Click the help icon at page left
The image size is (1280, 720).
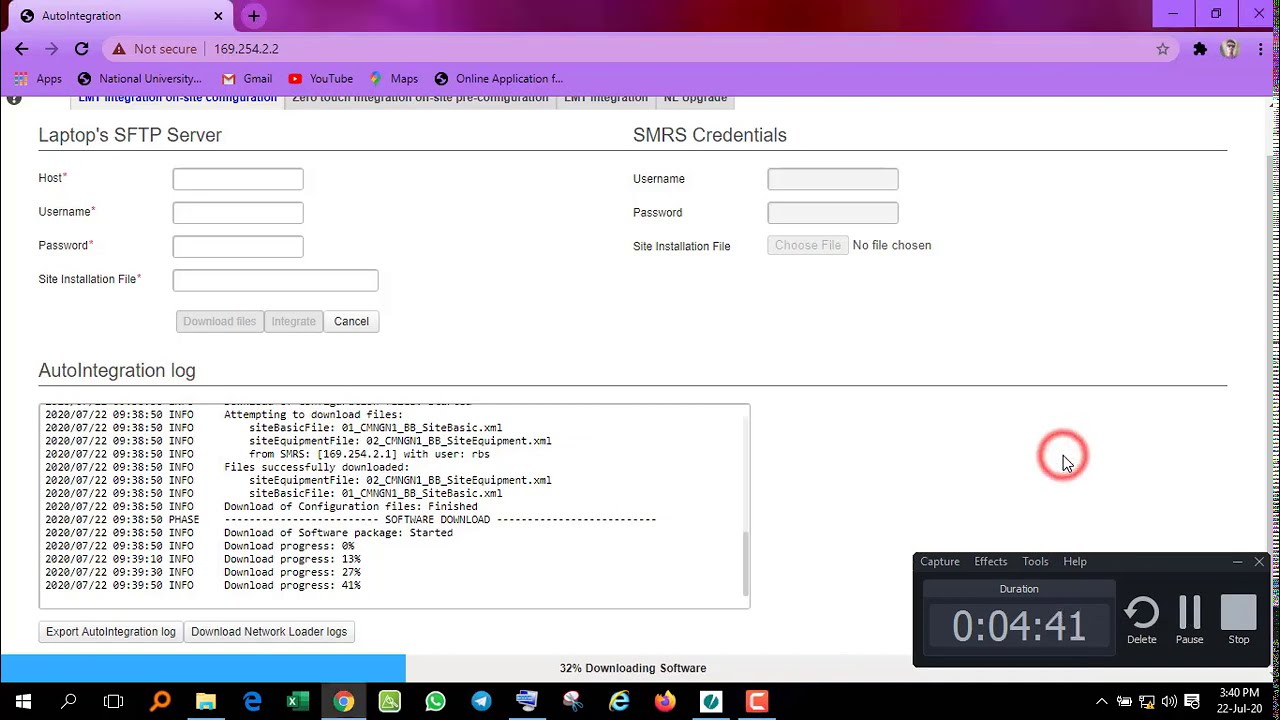click(x=14, y=99)
